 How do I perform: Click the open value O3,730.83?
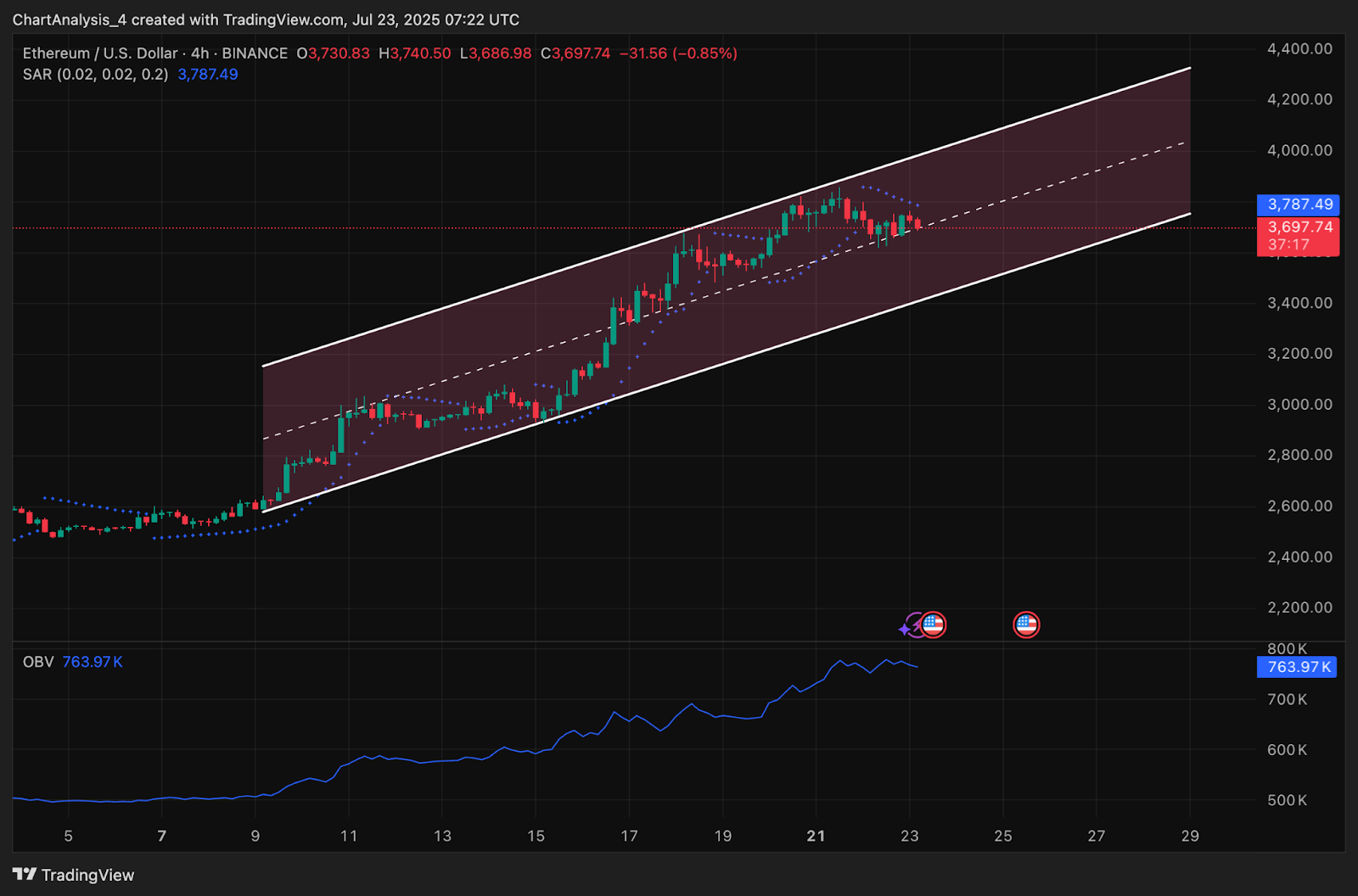coord(333,53)
